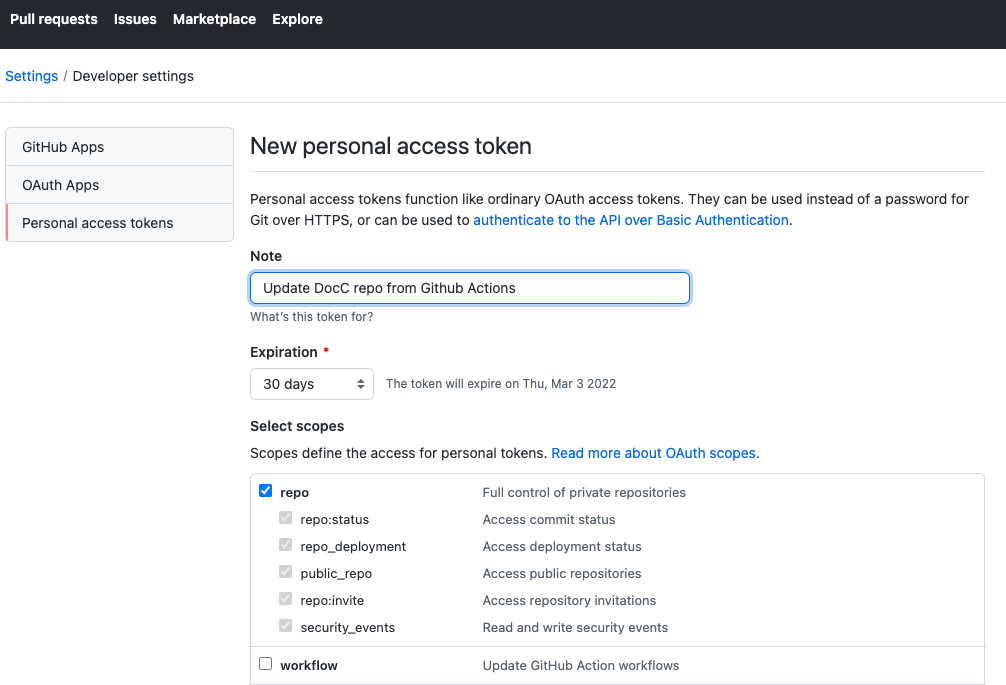This screenshot has height=685, width=1006.
Task: Select OAuth Apps in the sidebar
Action: point(119,185)
